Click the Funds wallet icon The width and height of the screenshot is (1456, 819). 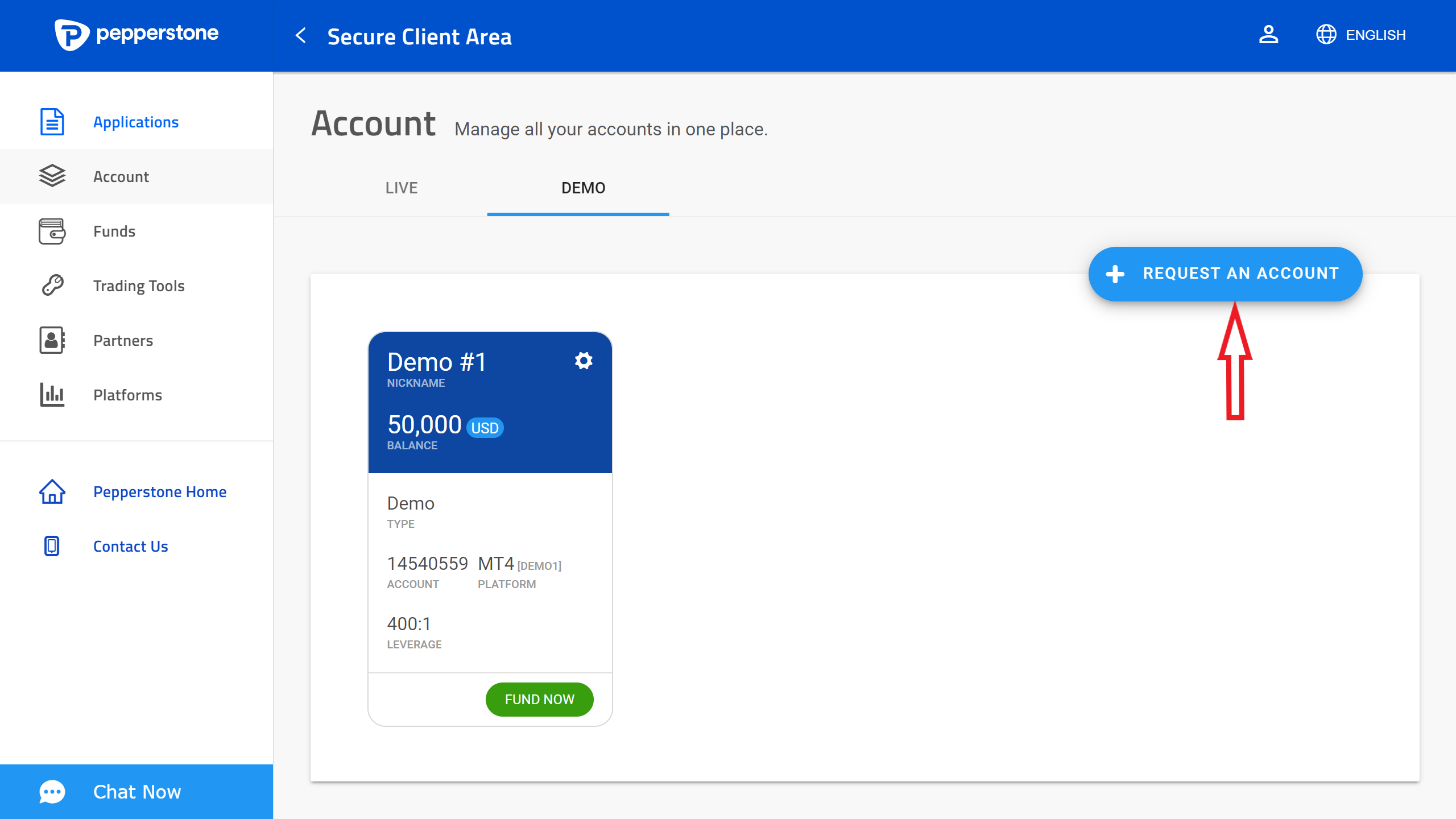pos(52,231)
